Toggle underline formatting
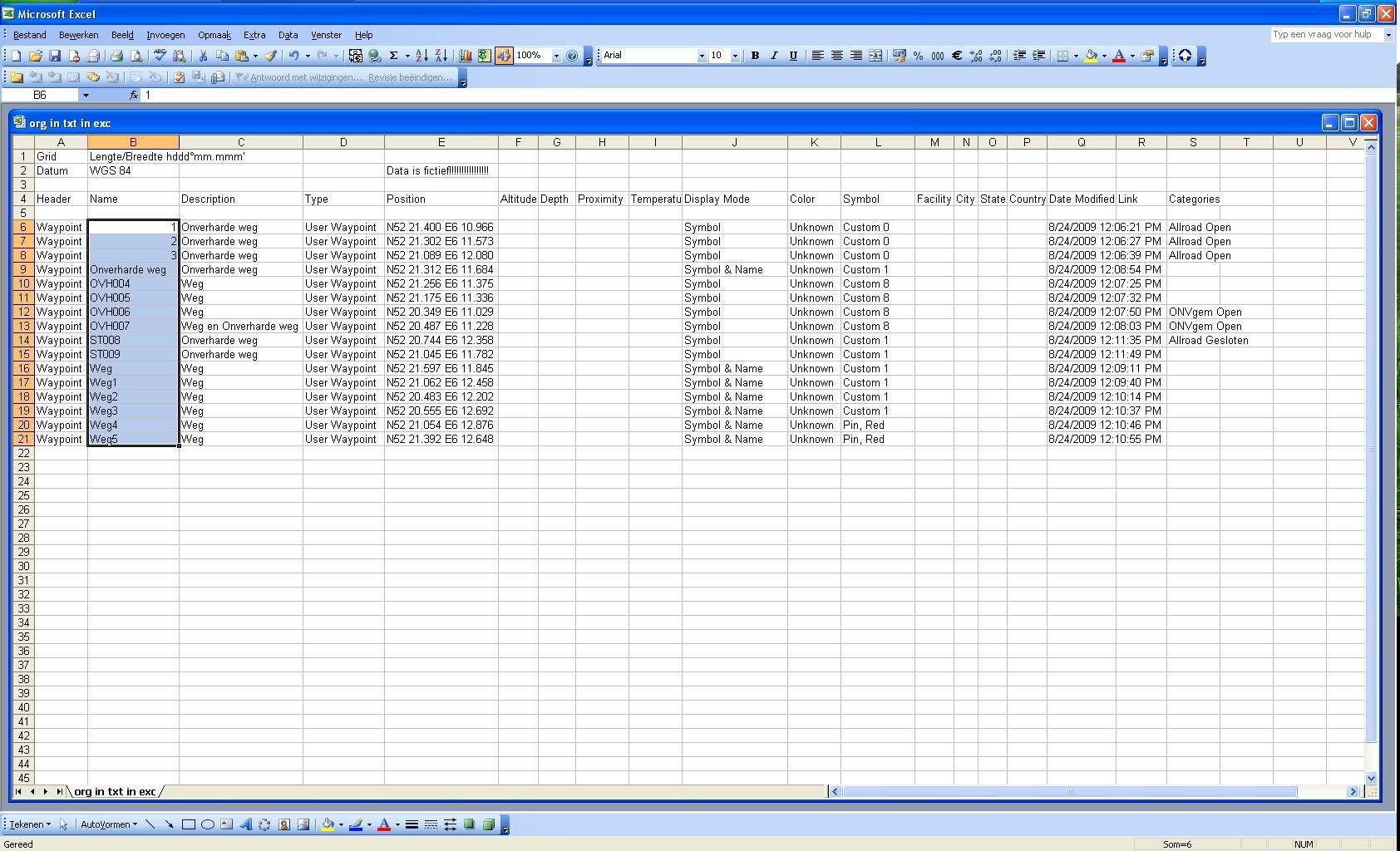The width and height of the screenshot is (1400, 851). [x=793, y=56]
